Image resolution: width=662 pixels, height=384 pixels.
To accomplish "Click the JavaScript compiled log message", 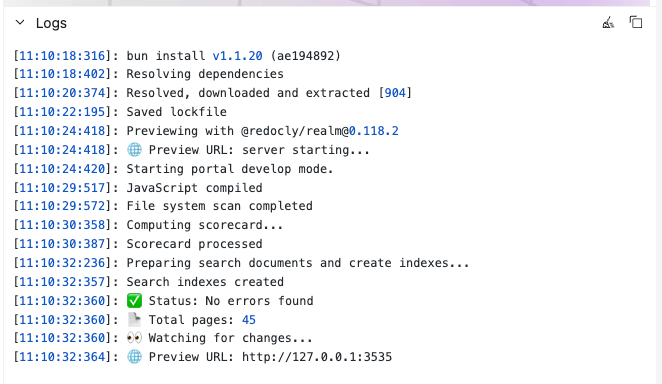I will tap(194, 188).
